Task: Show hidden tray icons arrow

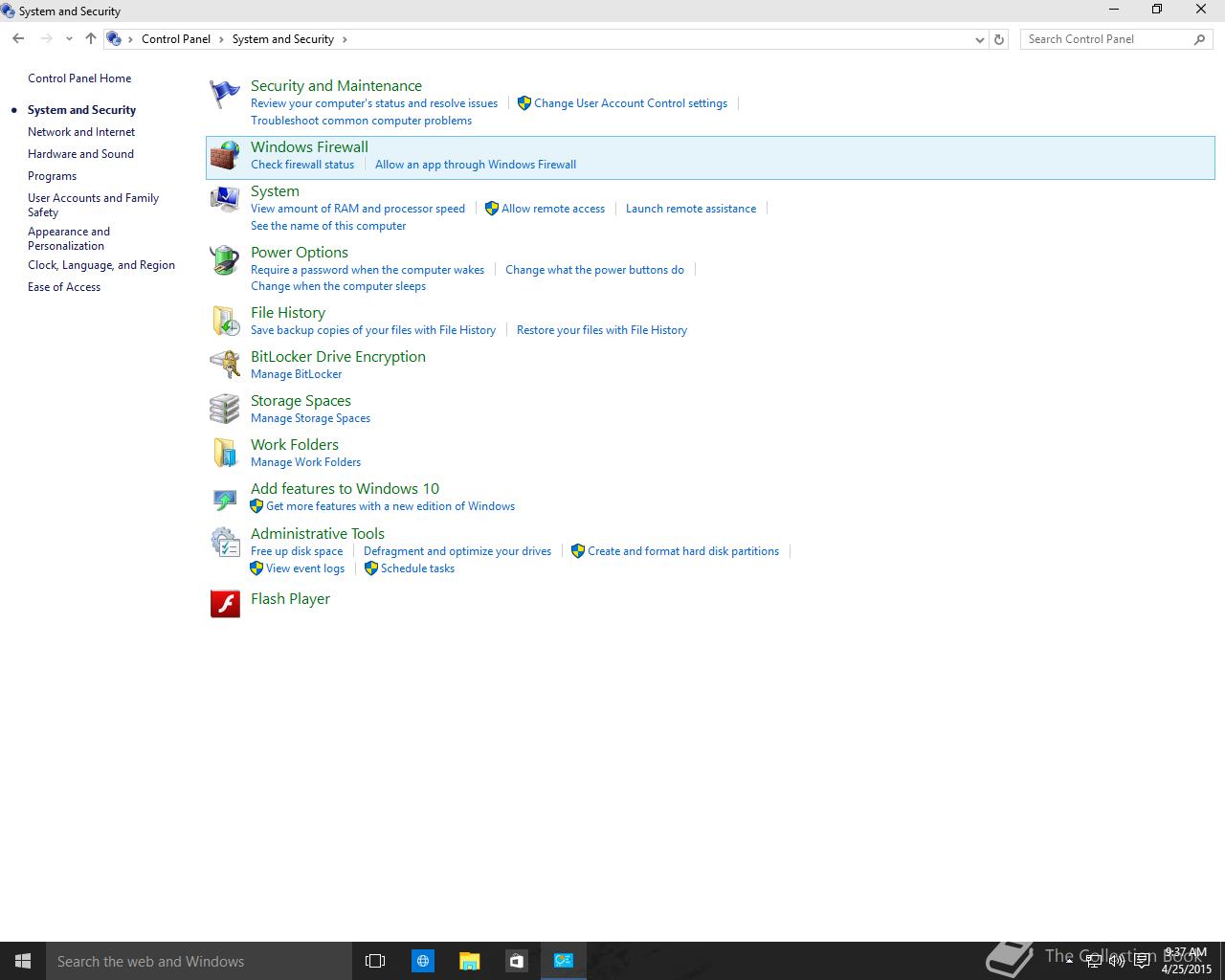Action: coord(1069,961)
